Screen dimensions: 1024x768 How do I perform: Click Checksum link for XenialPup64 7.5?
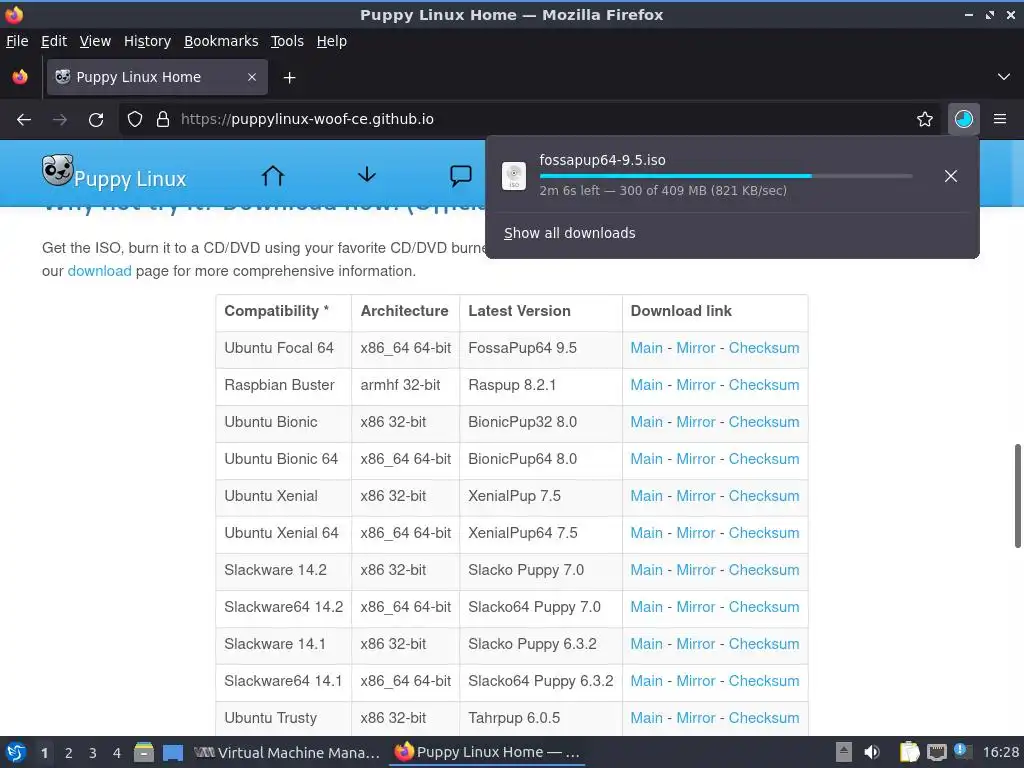coord(763,533)
